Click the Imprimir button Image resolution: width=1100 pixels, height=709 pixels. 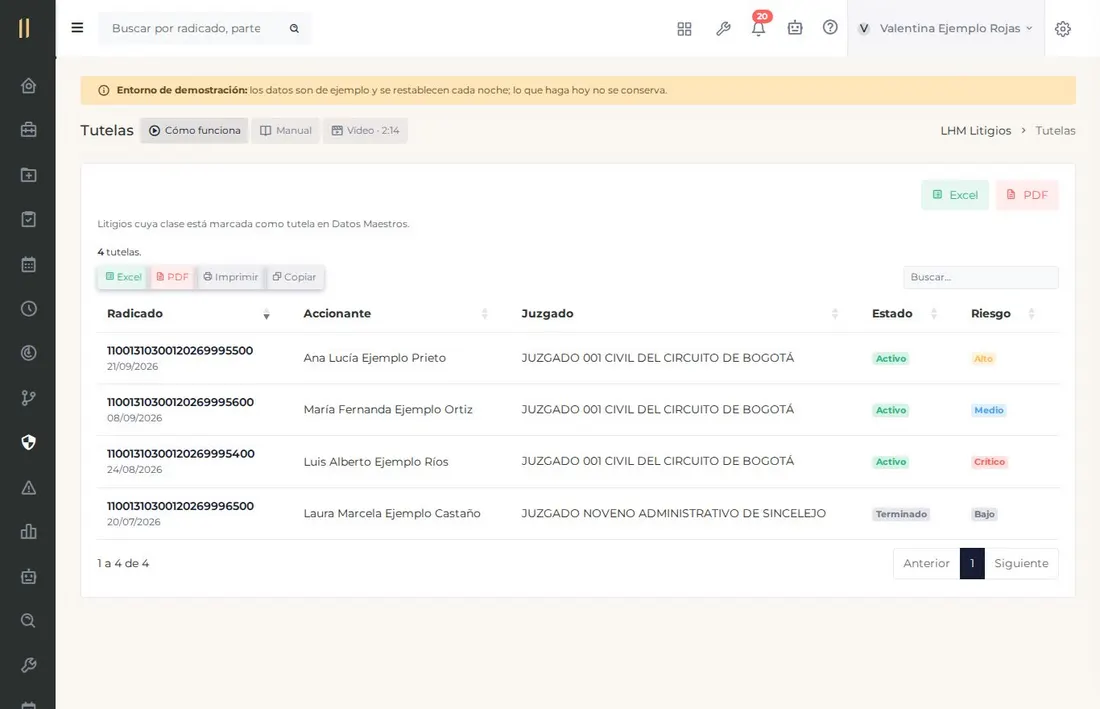click(231, 277)
